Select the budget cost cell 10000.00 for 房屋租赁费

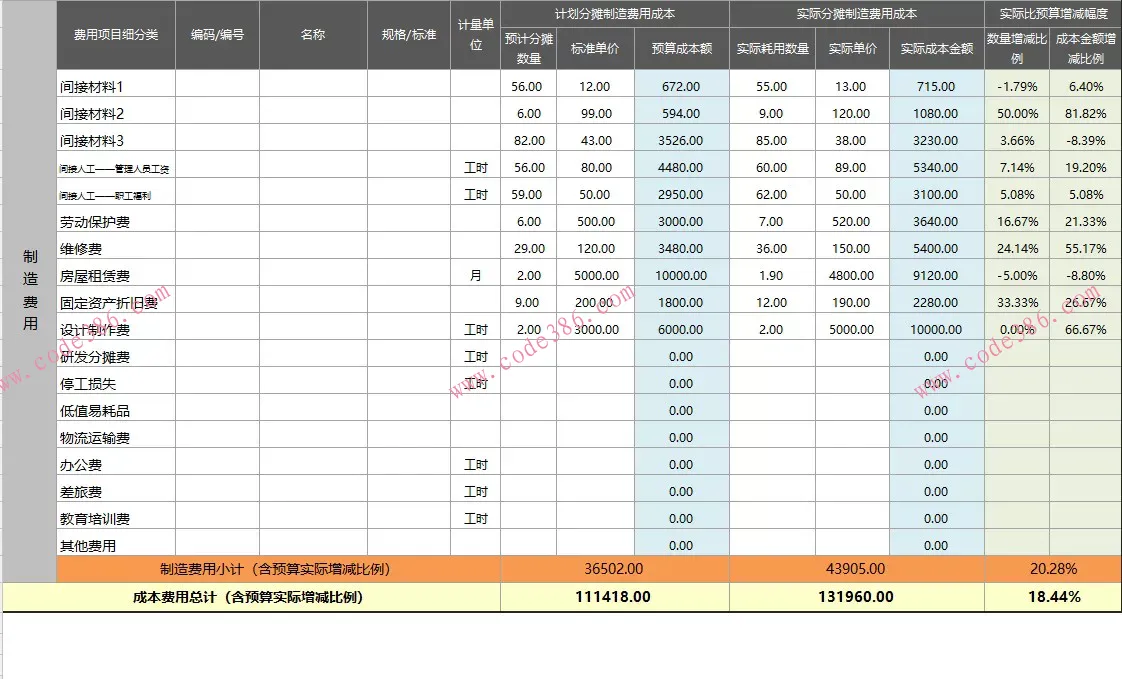[x=682, y=275]
